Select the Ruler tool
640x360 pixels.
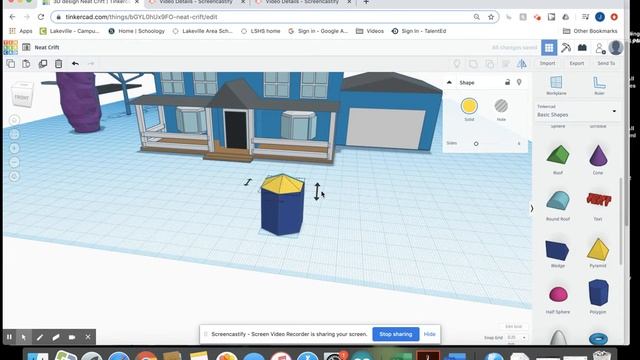coord(599,85)
